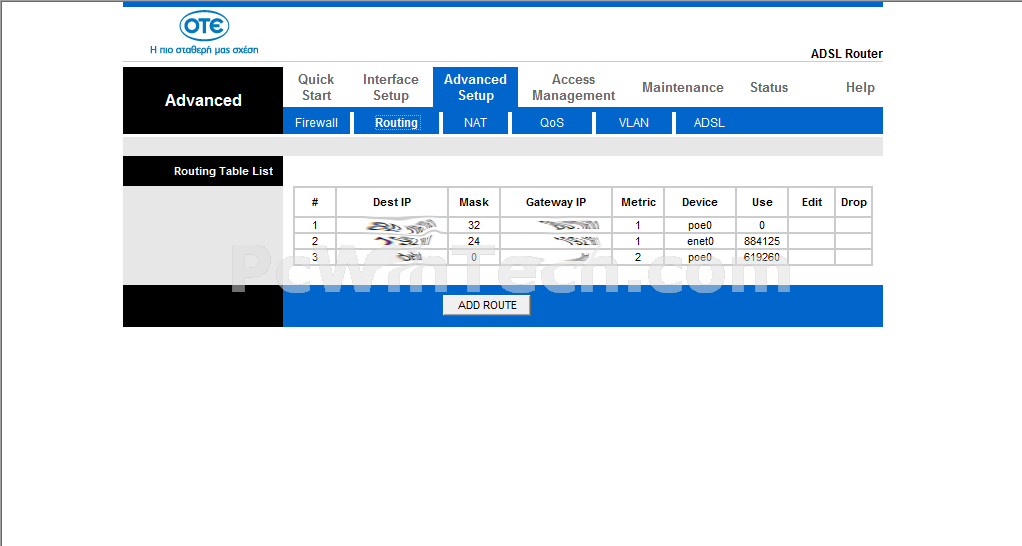Open the Quick Start tab
The height and width of the screenshot is (546, 1022).
pyautogui.click(x=316, y=87)
